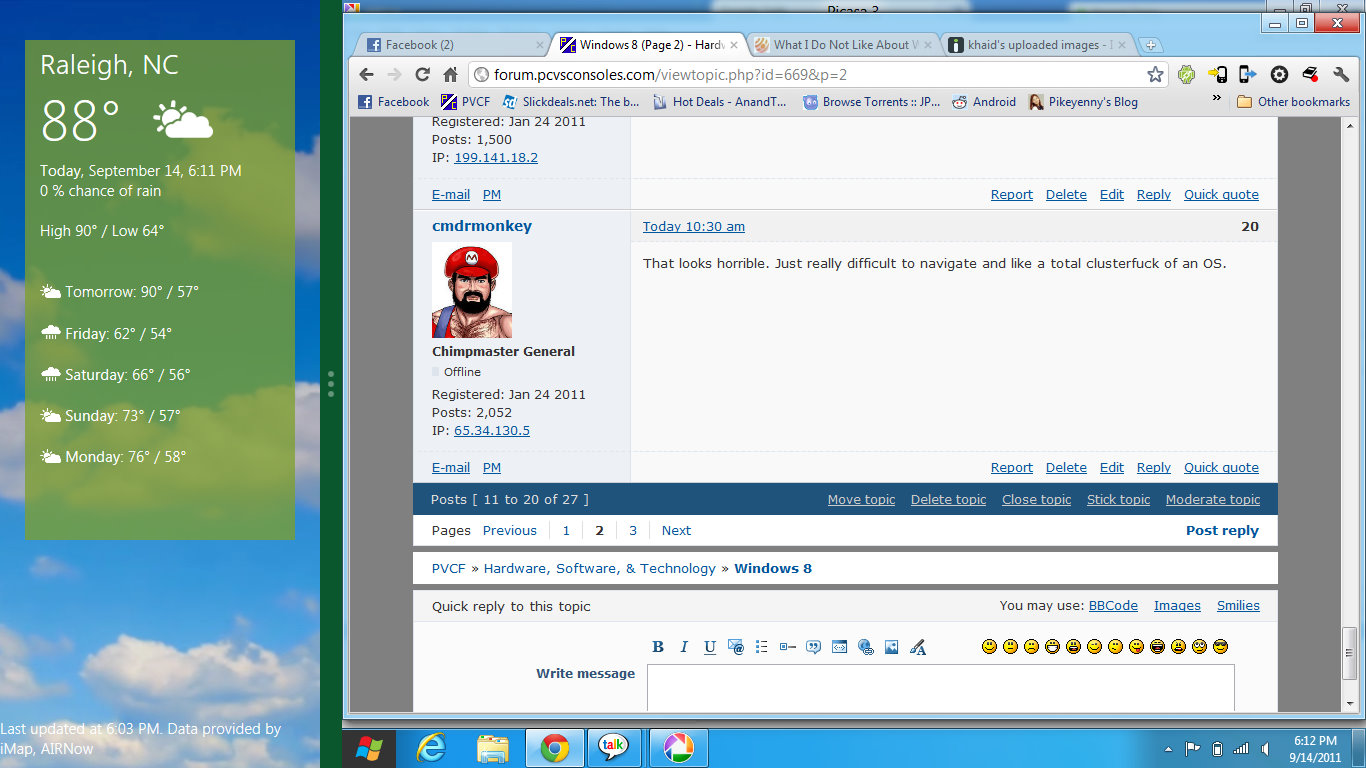This screenshot has width=1366, height=768.
Task: Apply italic formatting in the message editor
Action: click(684, 647)
